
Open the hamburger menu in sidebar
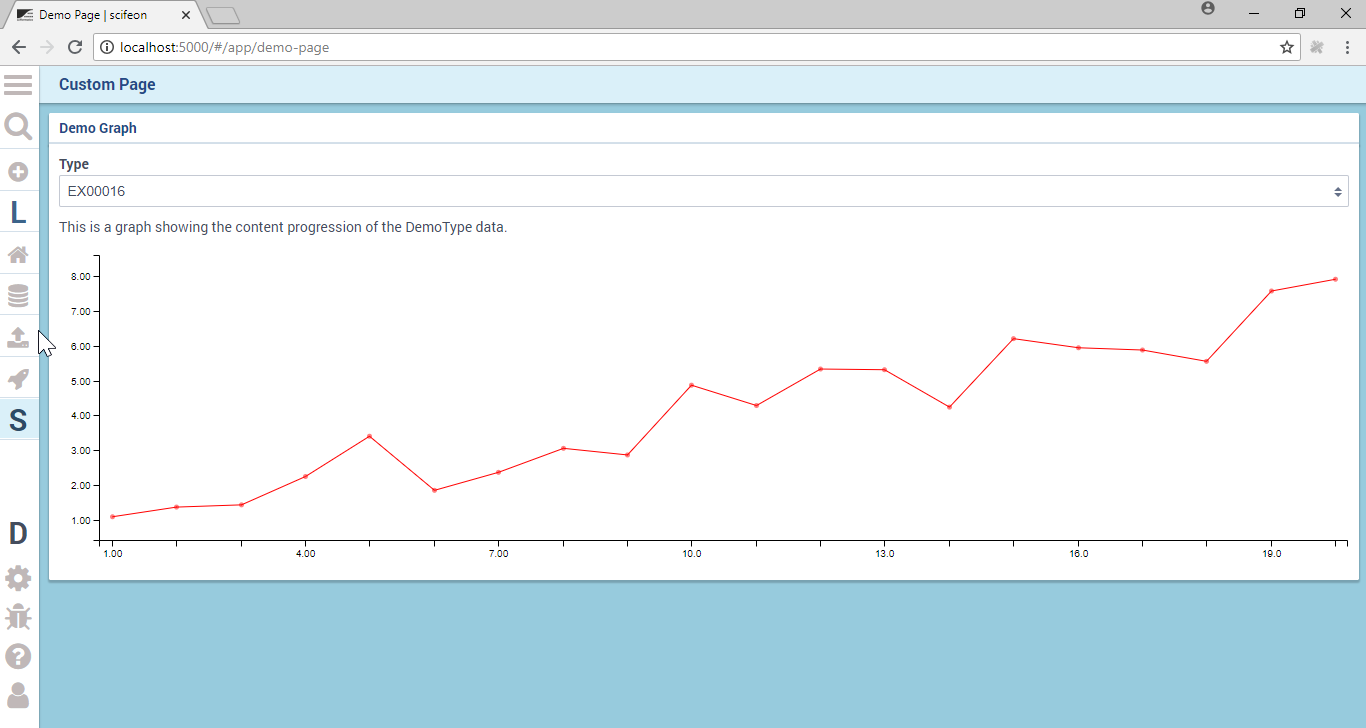click(18, 85)
